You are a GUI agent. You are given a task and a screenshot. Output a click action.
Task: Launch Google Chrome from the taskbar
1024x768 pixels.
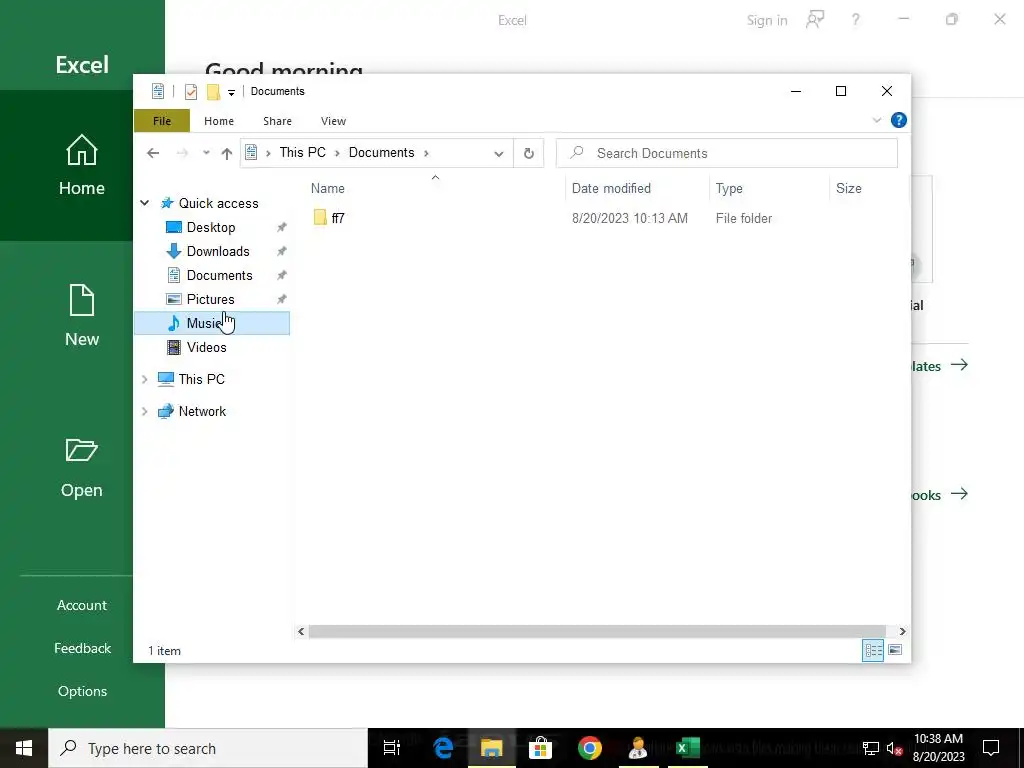[590, 748]
